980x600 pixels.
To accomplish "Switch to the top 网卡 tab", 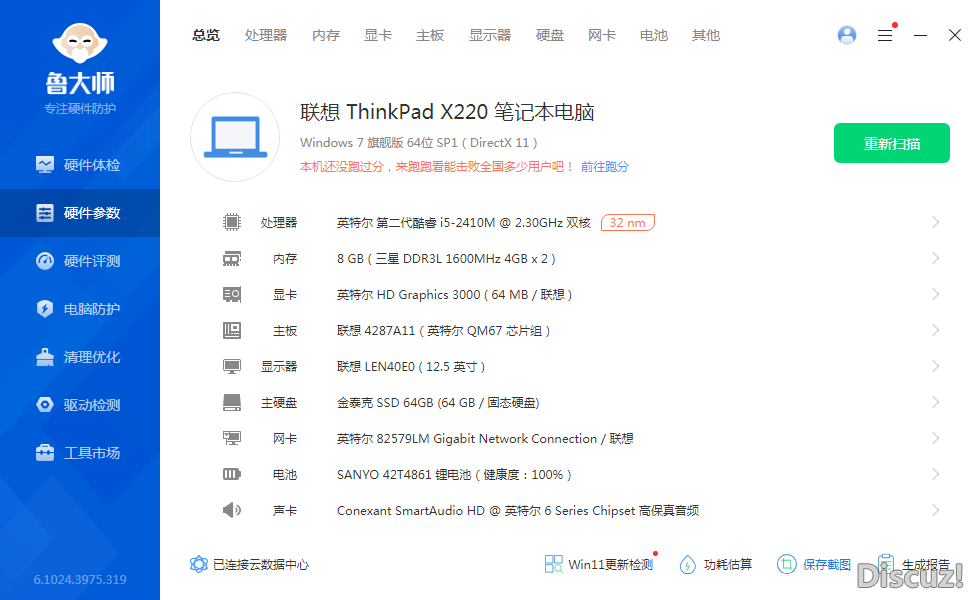I will tap(602, 35).
